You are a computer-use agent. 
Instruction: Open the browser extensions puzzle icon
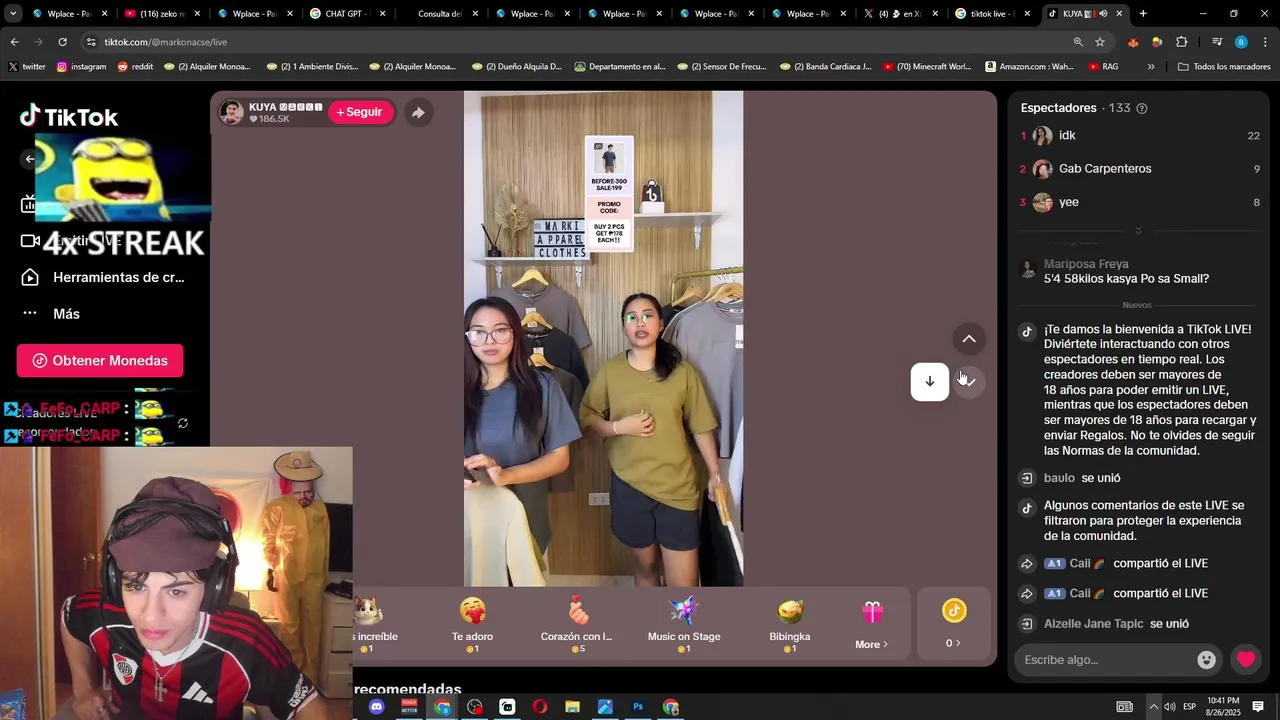[1181, 42]
